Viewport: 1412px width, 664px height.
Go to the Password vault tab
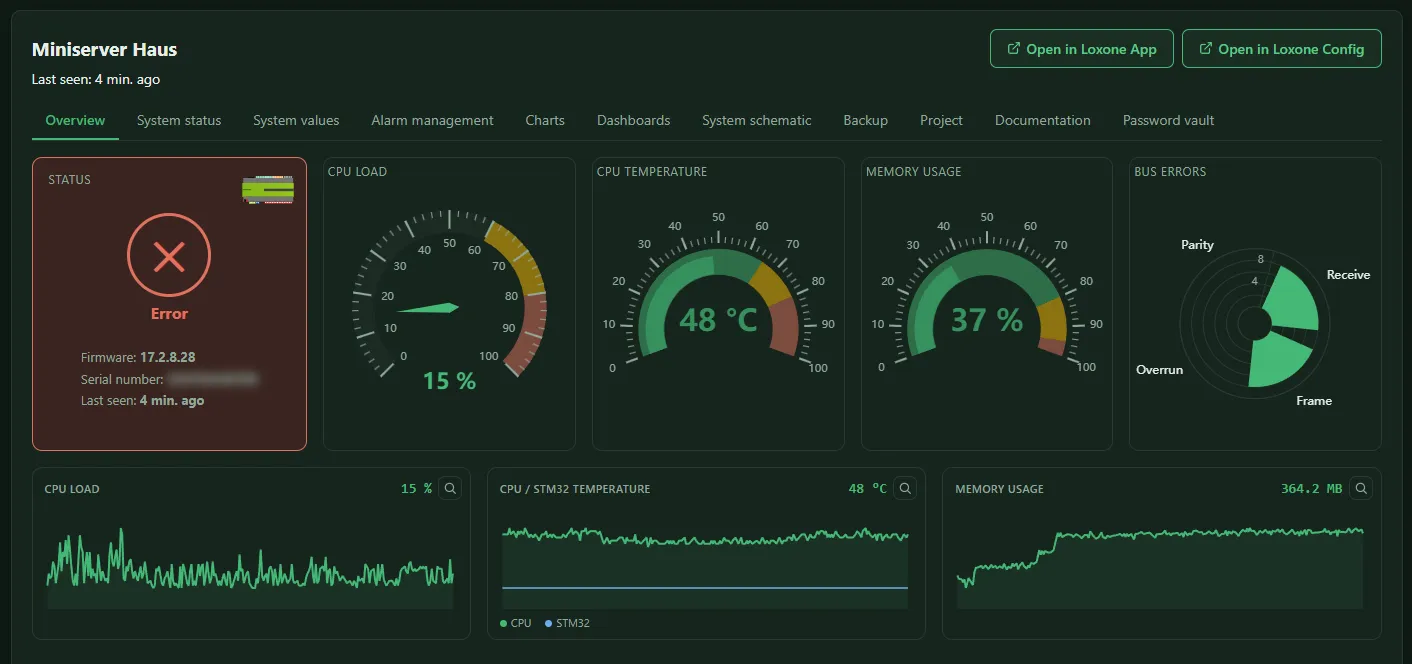tap(1168, 120)
